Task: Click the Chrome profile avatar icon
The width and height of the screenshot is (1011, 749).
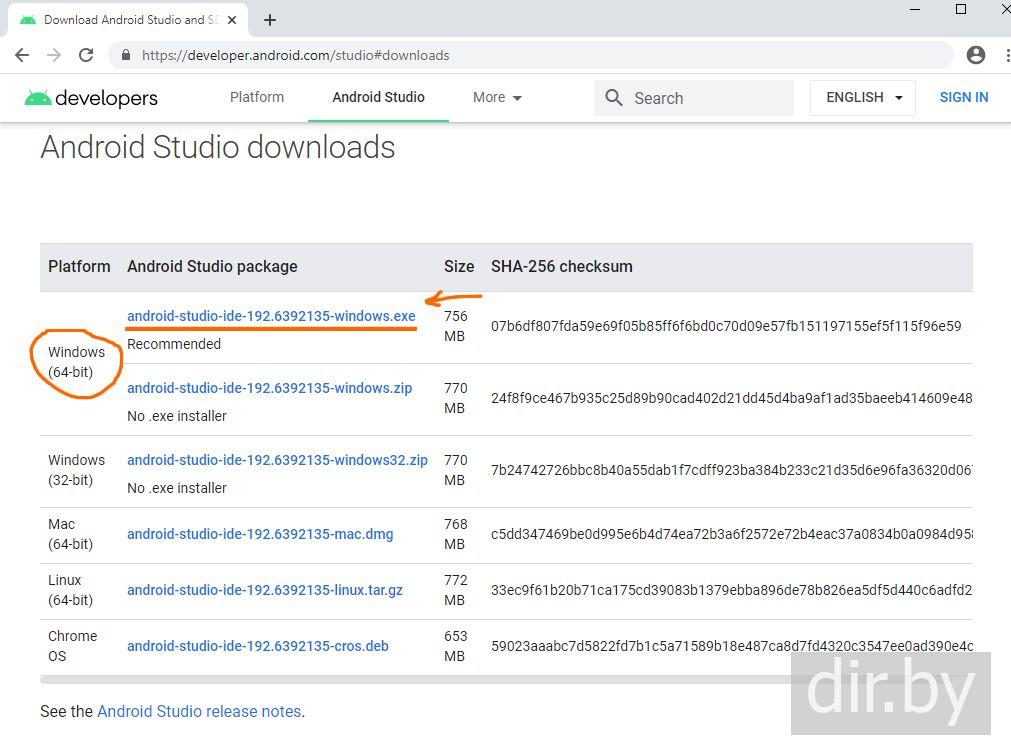Action: tap(976, 55)
